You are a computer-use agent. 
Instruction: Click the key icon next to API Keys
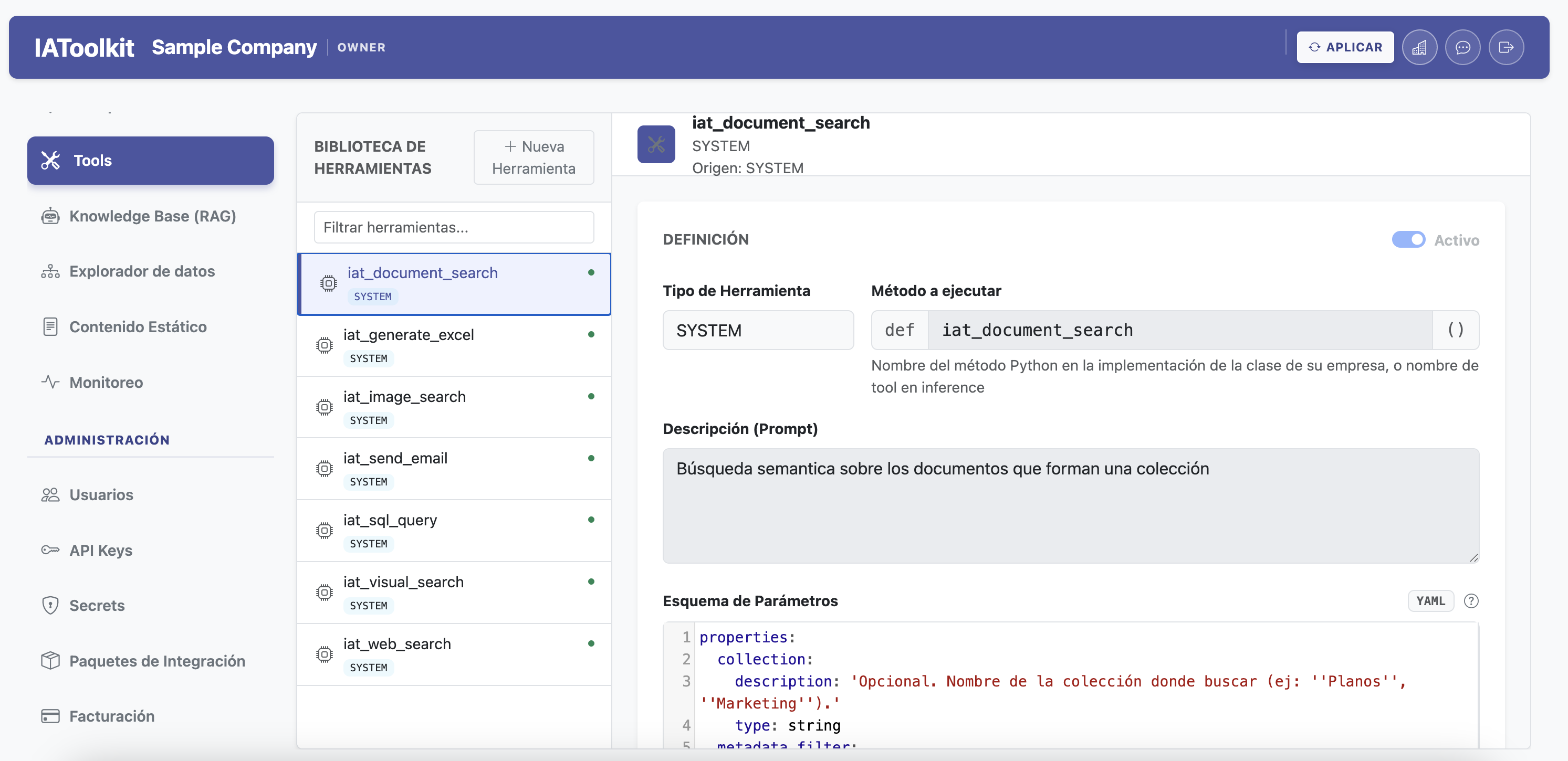[x=50, y=550]
